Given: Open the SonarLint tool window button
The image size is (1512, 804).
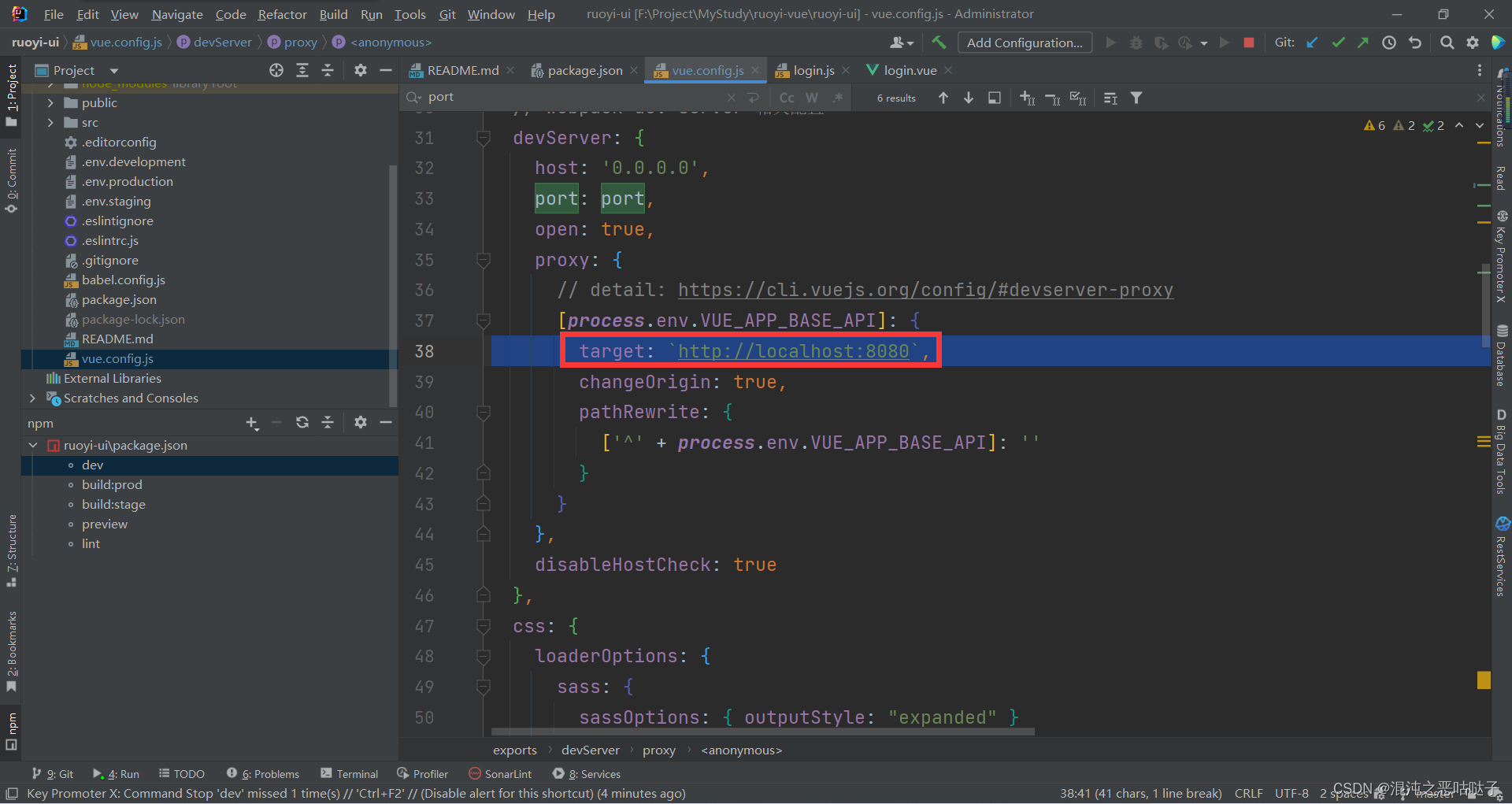Looking at the screenshot, I should coord(500,774).
